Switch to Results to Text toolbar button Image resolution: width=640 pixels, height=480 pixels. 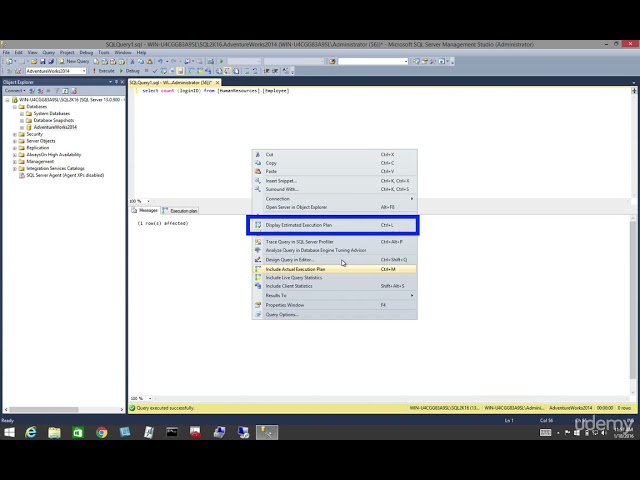click(x=219, y=71)
